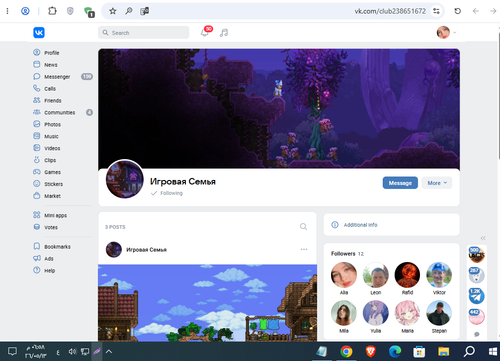
Task: Click the Ads megaphone icon
Action: 37,258
